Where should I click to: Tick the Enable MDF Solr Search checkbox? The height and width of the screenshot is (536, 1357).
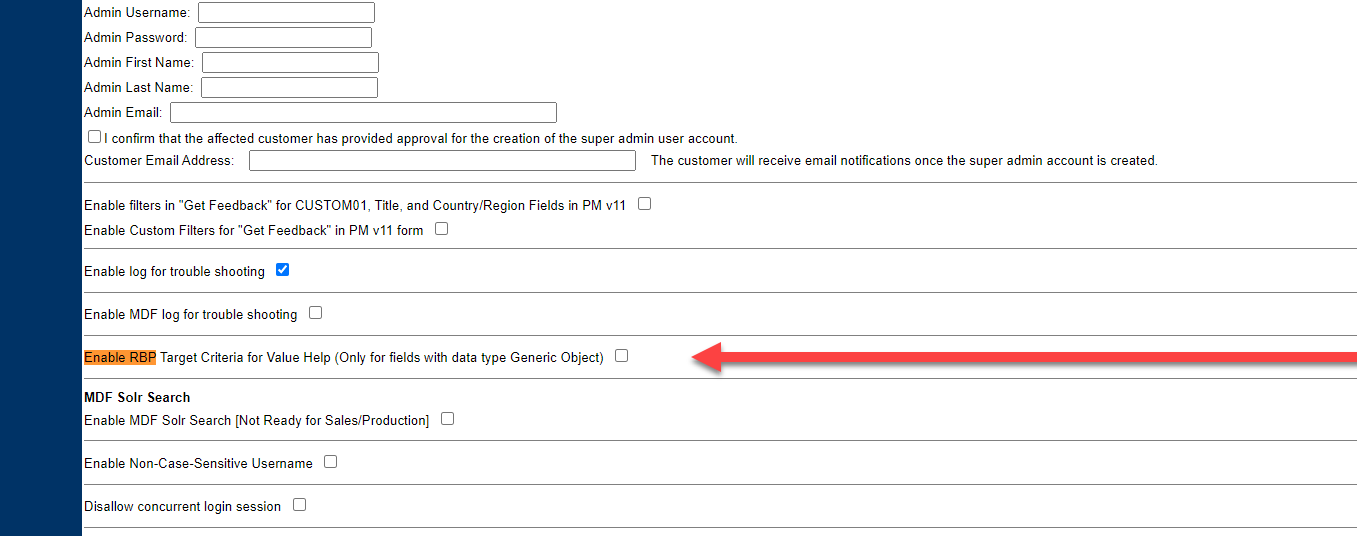point(447,419)
